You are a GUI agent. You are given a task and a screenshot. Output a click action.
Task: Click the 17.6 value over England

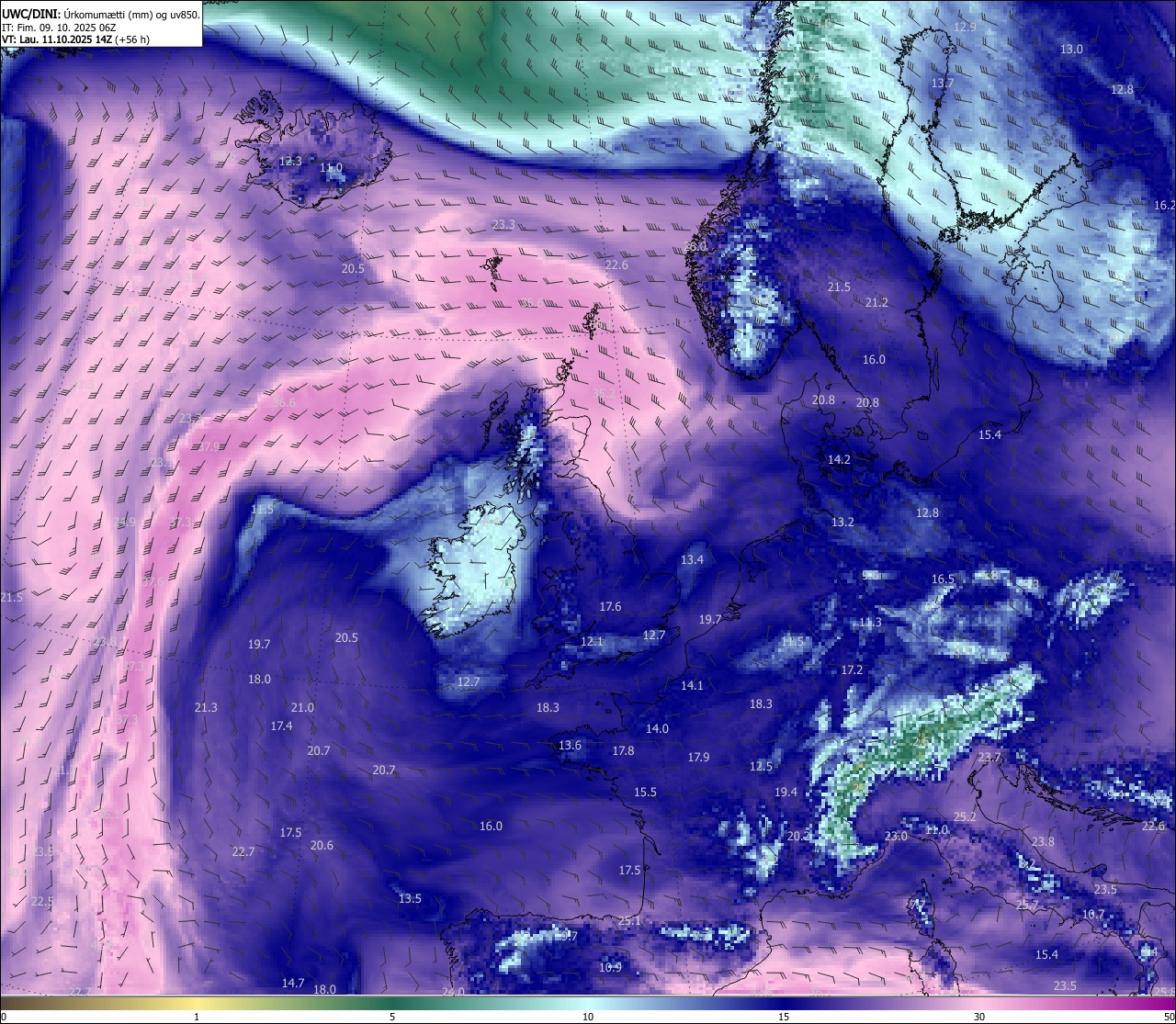point(610,606)
